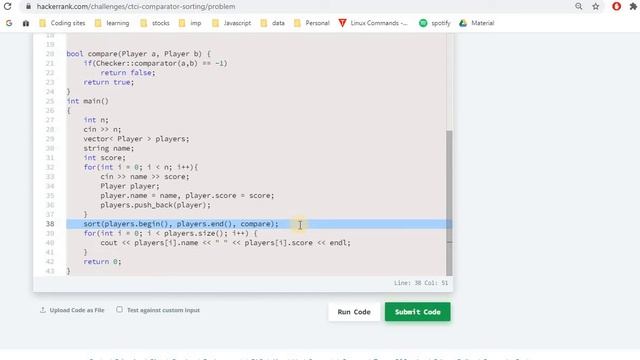Viewport: 640px width, 360px height.
Task: Open the bookmark icon next to Google
Action: (26, 23)
